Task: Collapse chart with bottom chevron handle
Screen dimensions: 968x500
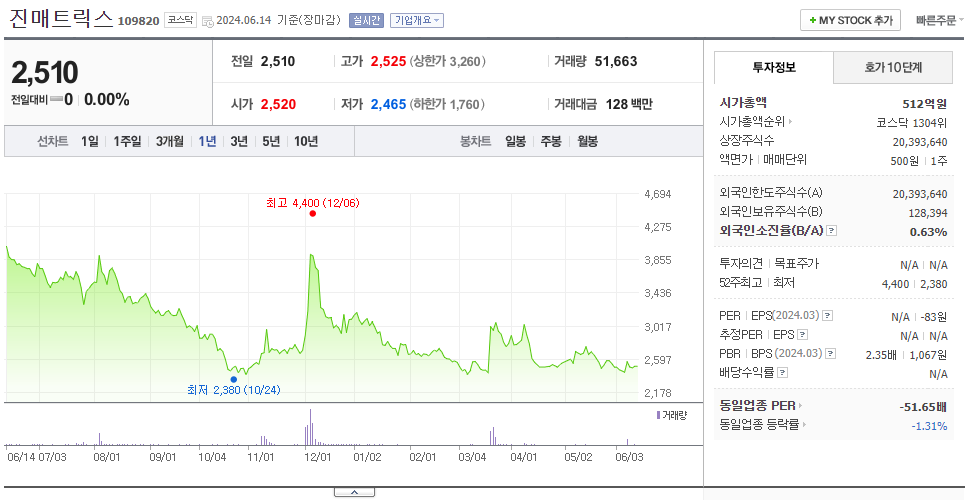Action: coord(354,492)
